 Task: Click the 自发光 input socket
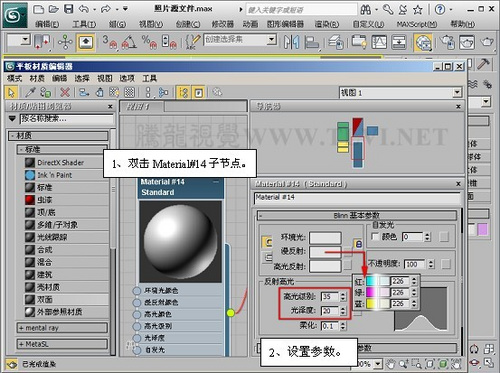click(136, 350)
